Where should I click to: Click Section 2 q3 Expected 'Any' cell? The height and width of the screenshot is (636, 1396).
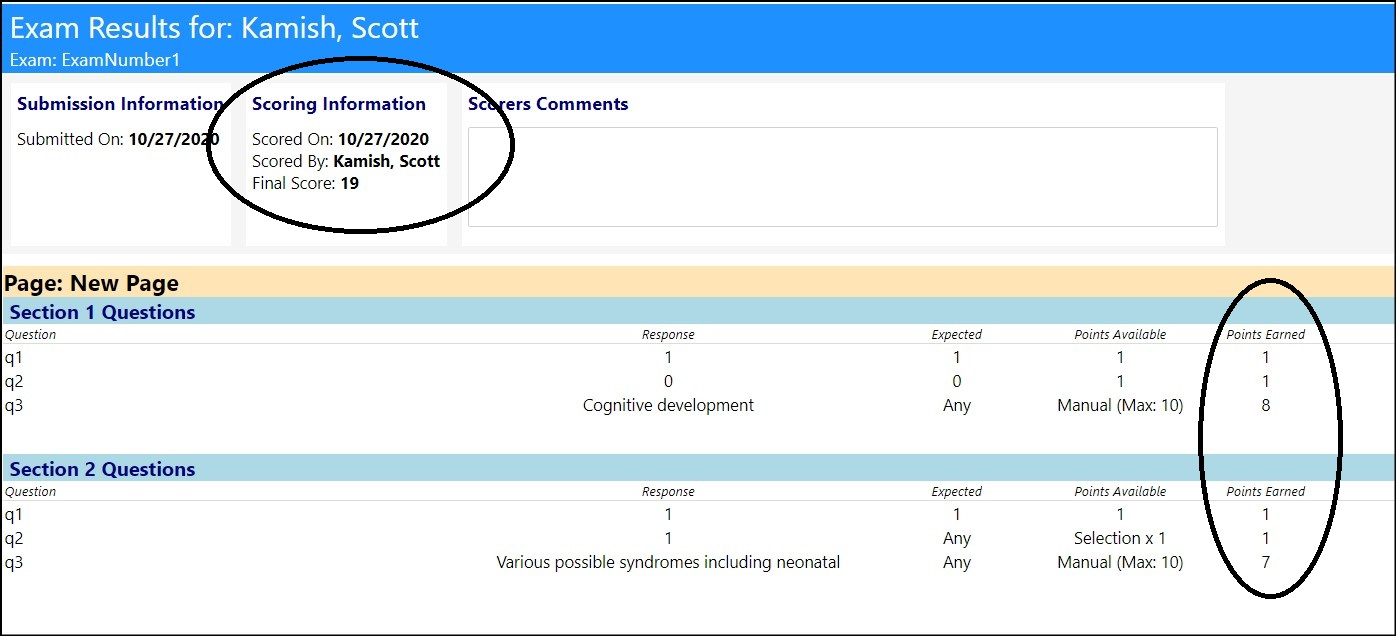pos(957,562)
